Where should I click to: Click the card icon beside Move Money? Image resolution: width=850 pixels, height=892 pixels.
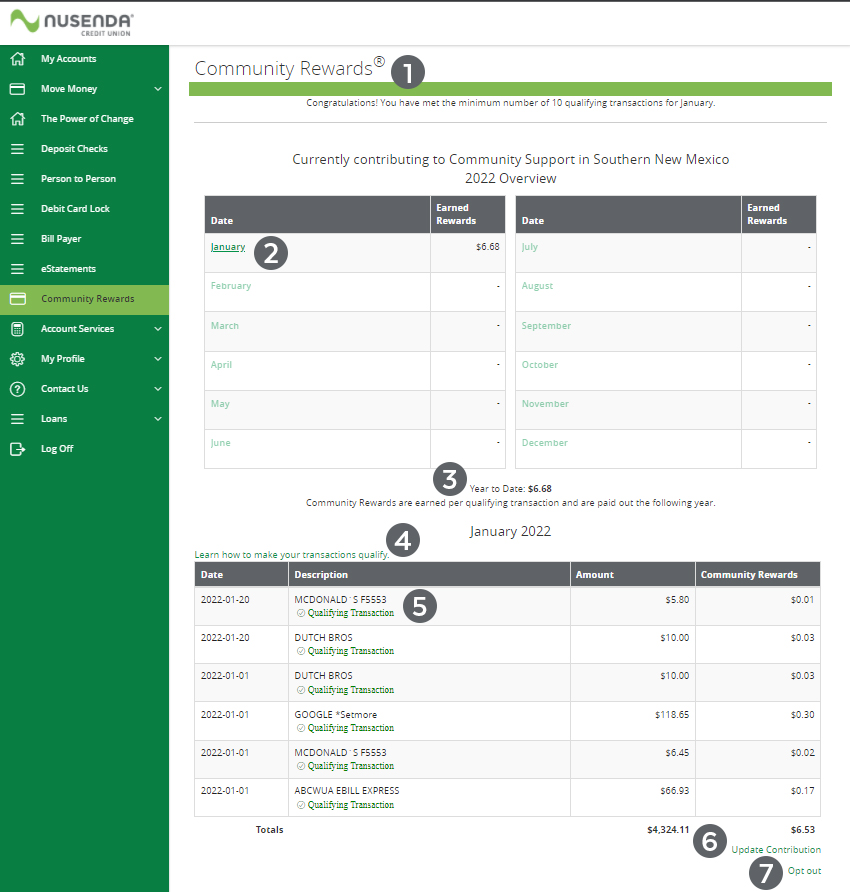pyautogui.click(x=18, y=89)
